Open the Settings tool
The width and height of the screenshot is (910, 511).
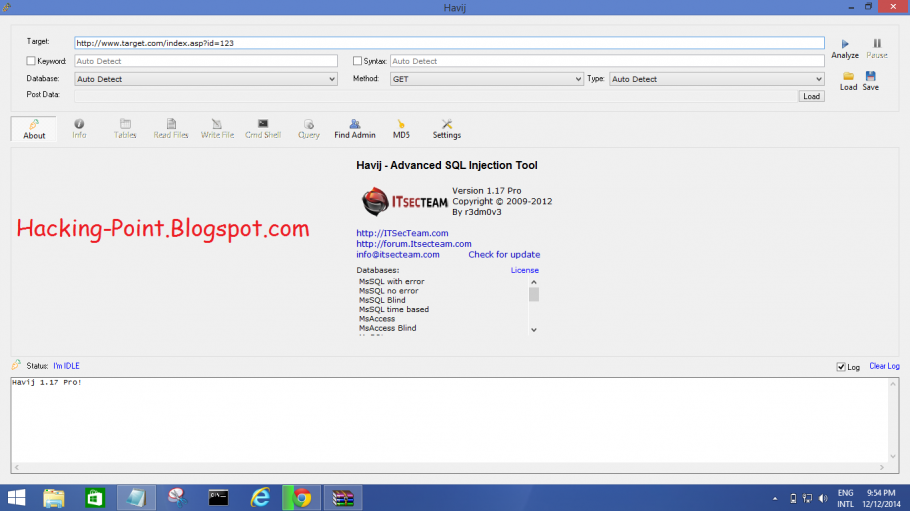point(447,129)
